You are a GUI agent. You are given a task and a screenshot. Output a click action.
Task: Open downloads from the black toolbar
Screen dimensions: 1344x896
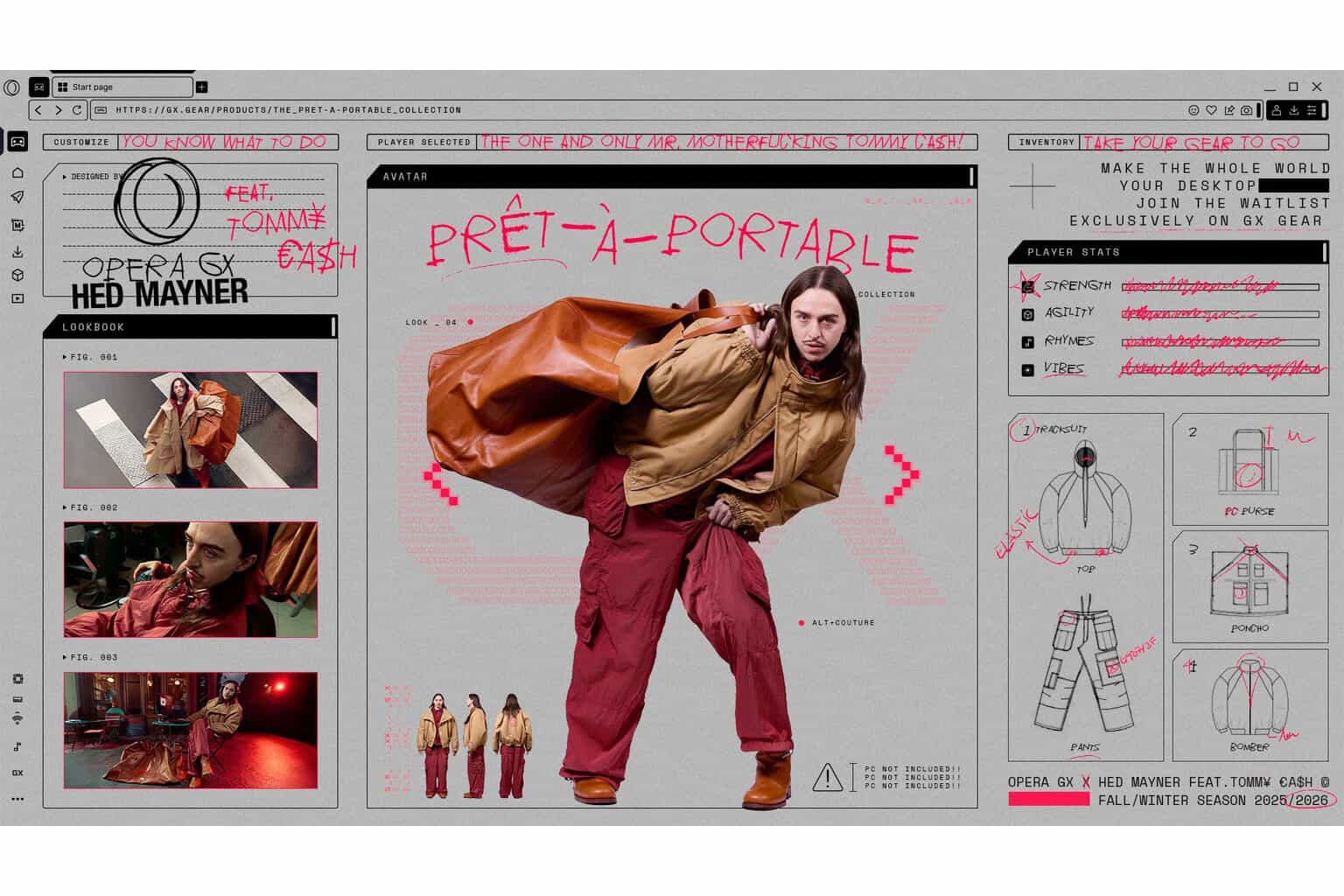click(x=1294, y=110)
